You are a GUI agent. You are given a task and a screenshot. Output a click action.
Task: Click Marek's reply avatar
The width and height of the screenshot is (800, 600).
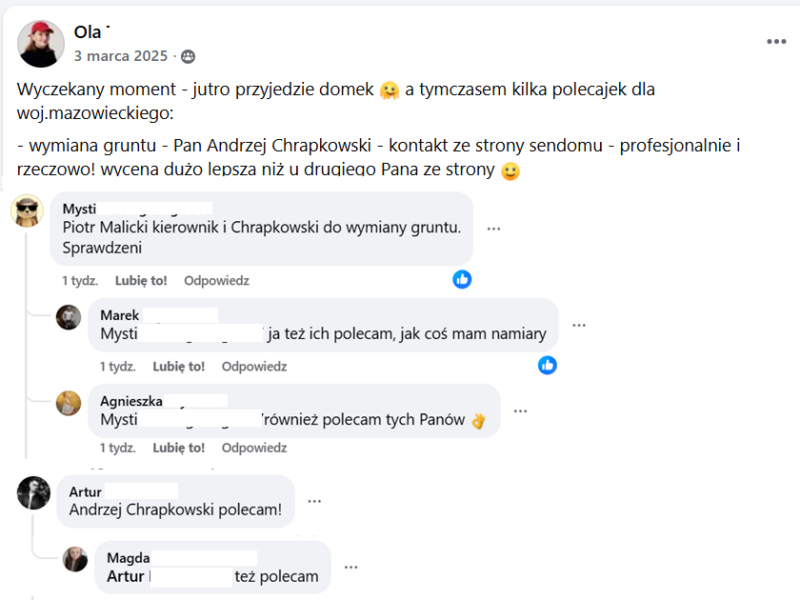click(69, 318)
